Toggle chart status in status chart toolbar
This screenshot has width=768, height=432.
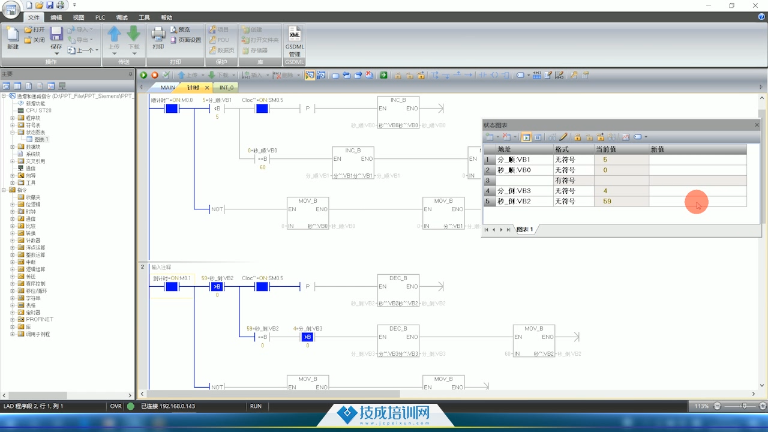click(x=526, y=137)
